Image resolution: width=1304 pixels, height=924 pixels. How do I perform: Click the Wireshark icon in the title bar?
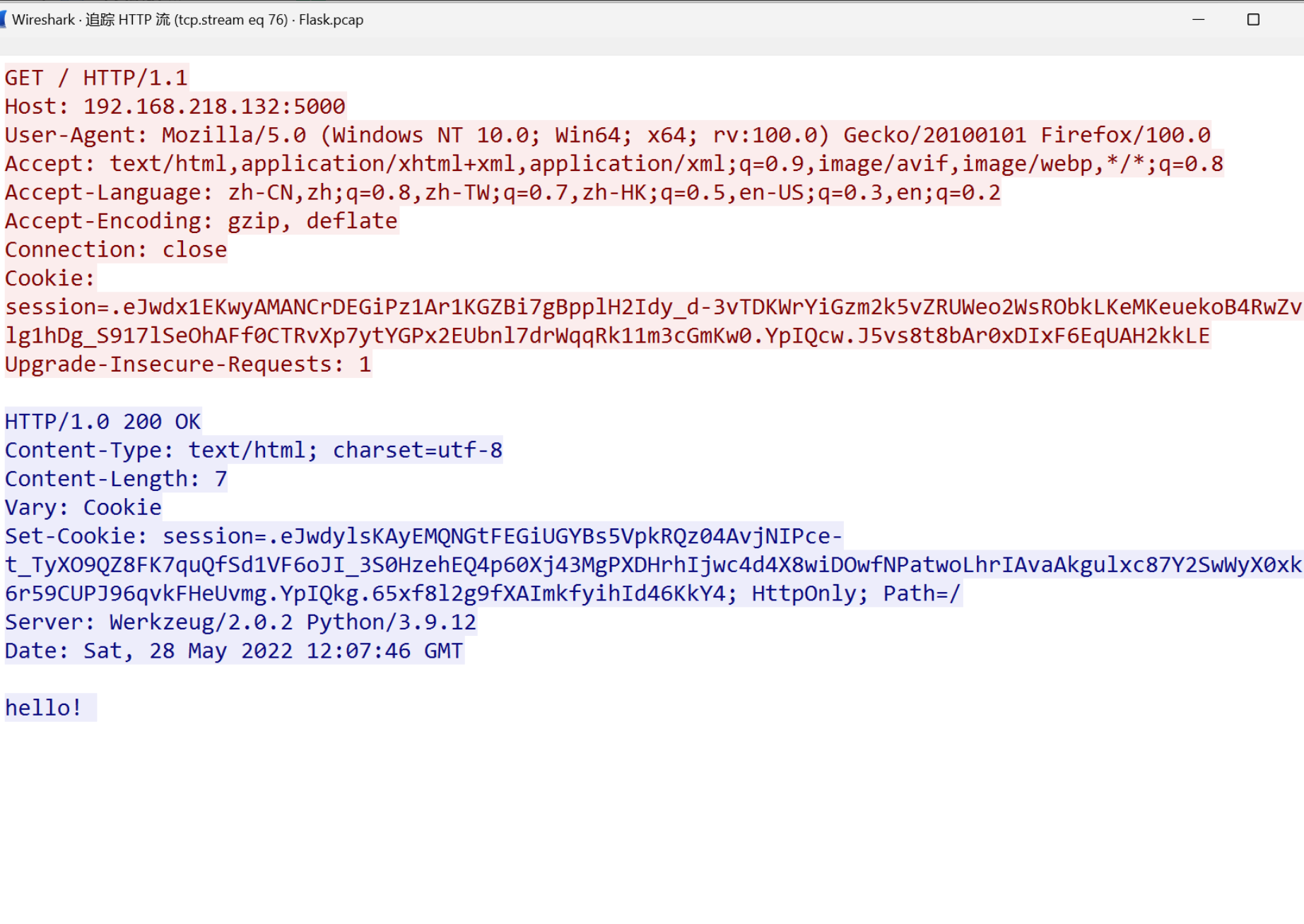coord(4,20)
